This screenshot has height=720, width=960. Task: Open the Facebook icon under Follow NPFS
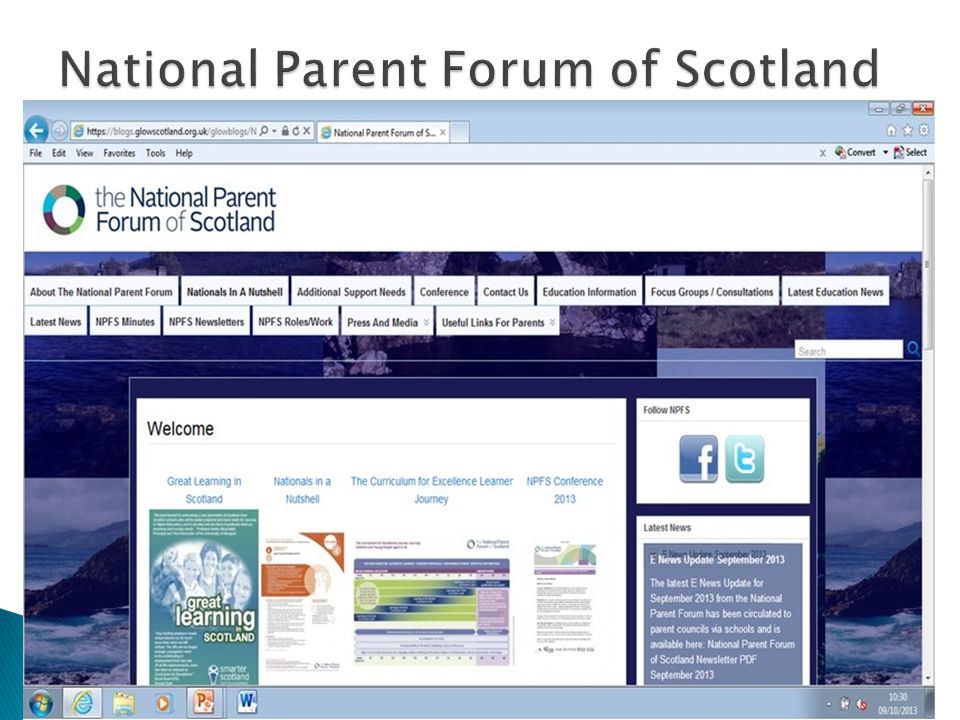(x=698, y=459)
